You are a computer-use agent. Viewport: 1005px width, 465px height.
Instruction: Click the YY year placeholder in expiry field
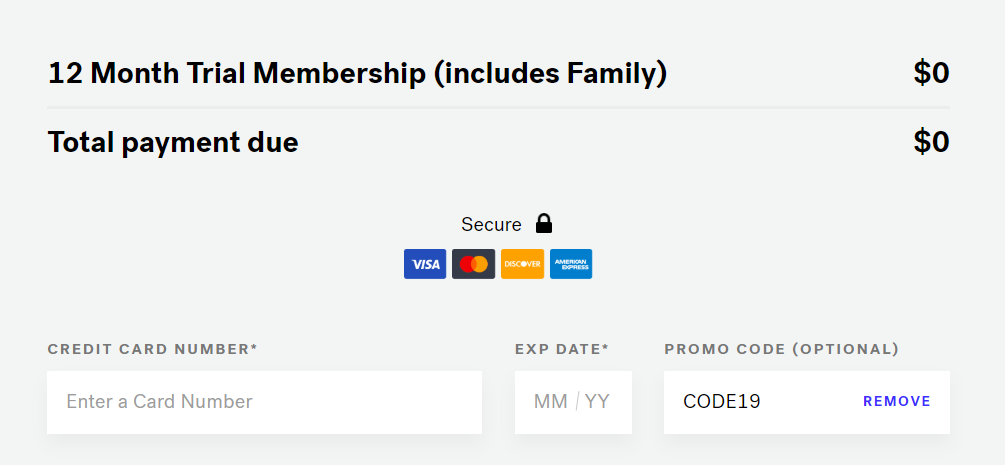click(x=597, y=402)
